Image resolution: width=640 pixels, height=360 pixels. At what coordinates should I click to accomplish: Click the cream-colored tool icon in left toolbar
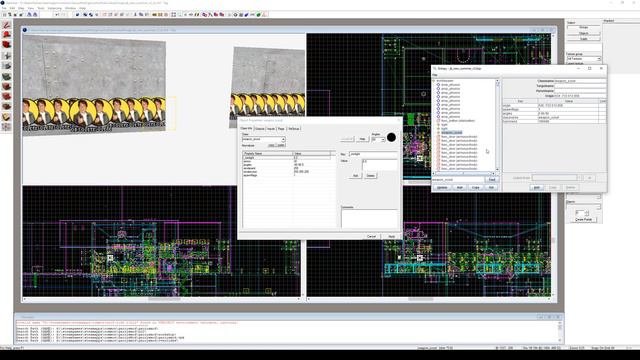(x=7, y=117)
